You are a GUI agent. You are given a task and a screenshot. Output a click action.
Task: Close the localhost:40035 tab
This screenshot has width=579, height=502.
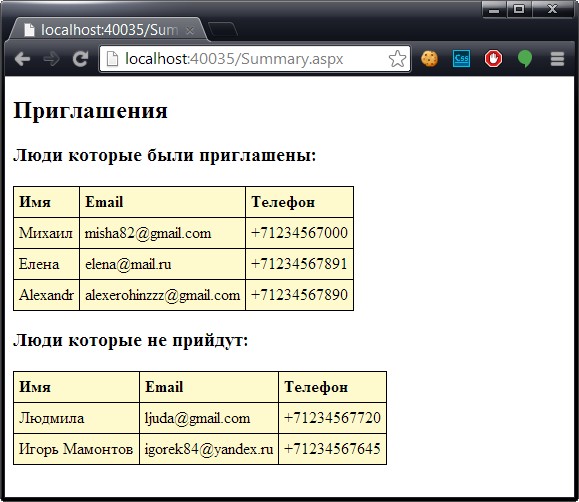tap(190, 31)
